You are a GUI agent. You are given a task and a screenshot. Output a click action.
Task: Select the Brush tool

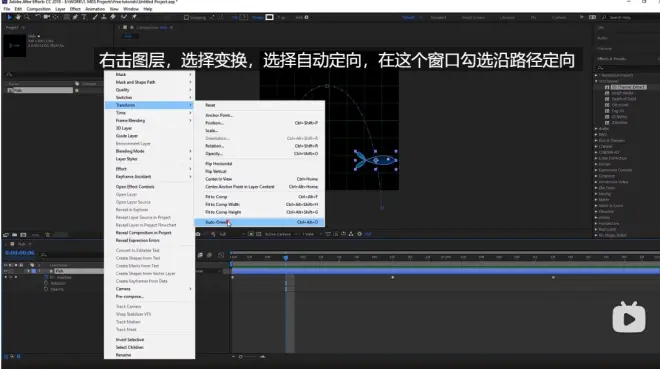(x=95, y=17)
